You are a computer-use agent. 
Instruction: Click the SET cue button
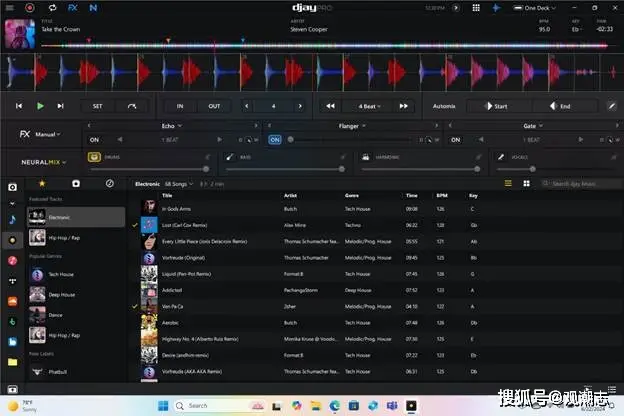(x=98, y=106)
